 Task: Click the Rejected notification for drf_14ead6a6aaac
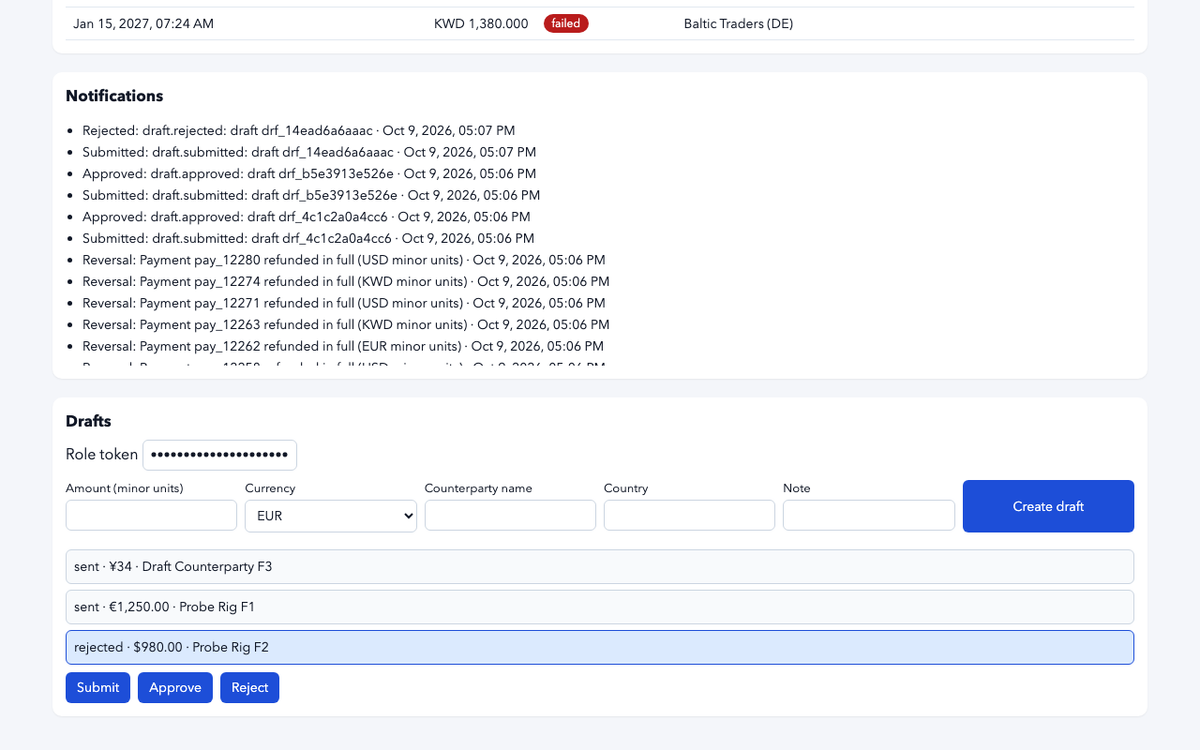(299, 130)
